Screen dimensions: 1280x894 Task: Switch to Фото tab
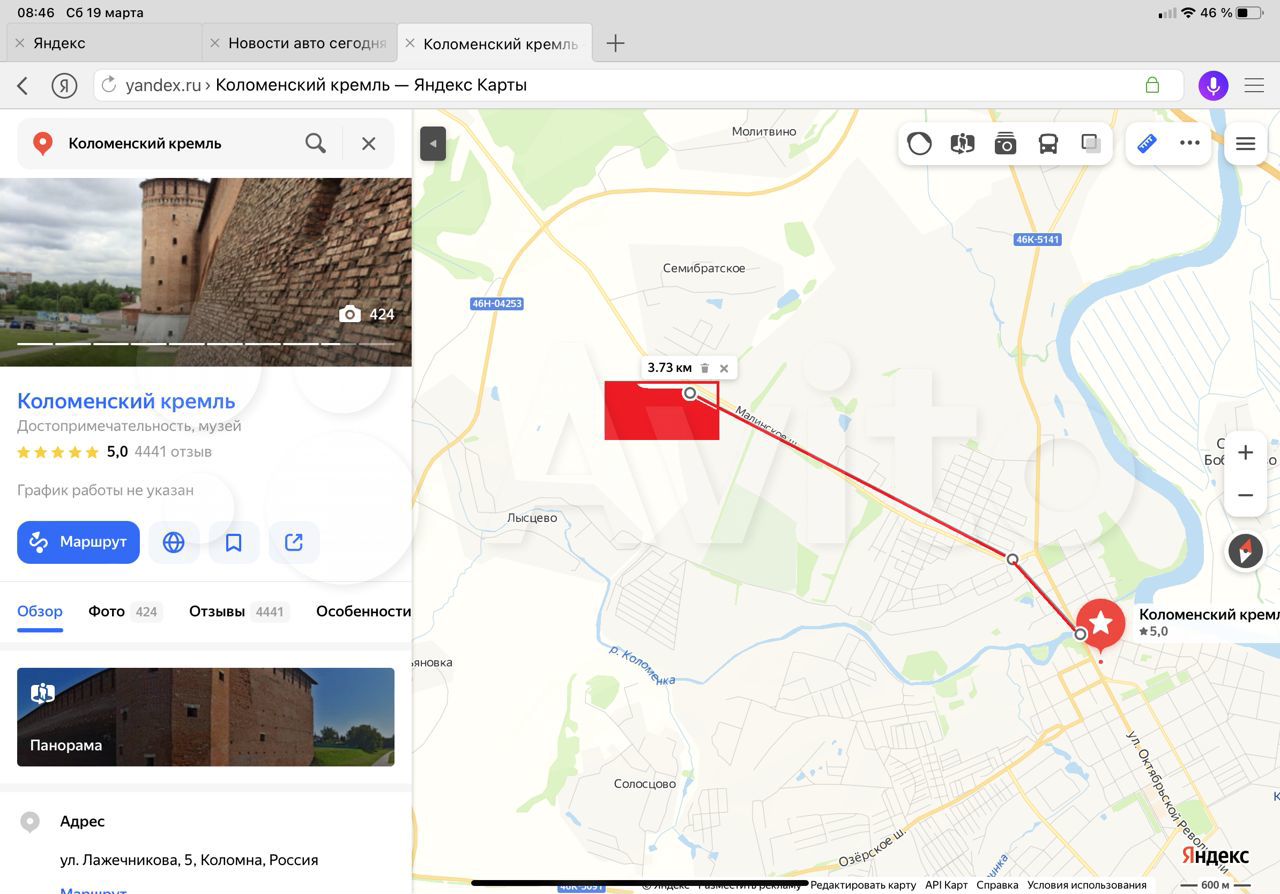click(125, 611)
